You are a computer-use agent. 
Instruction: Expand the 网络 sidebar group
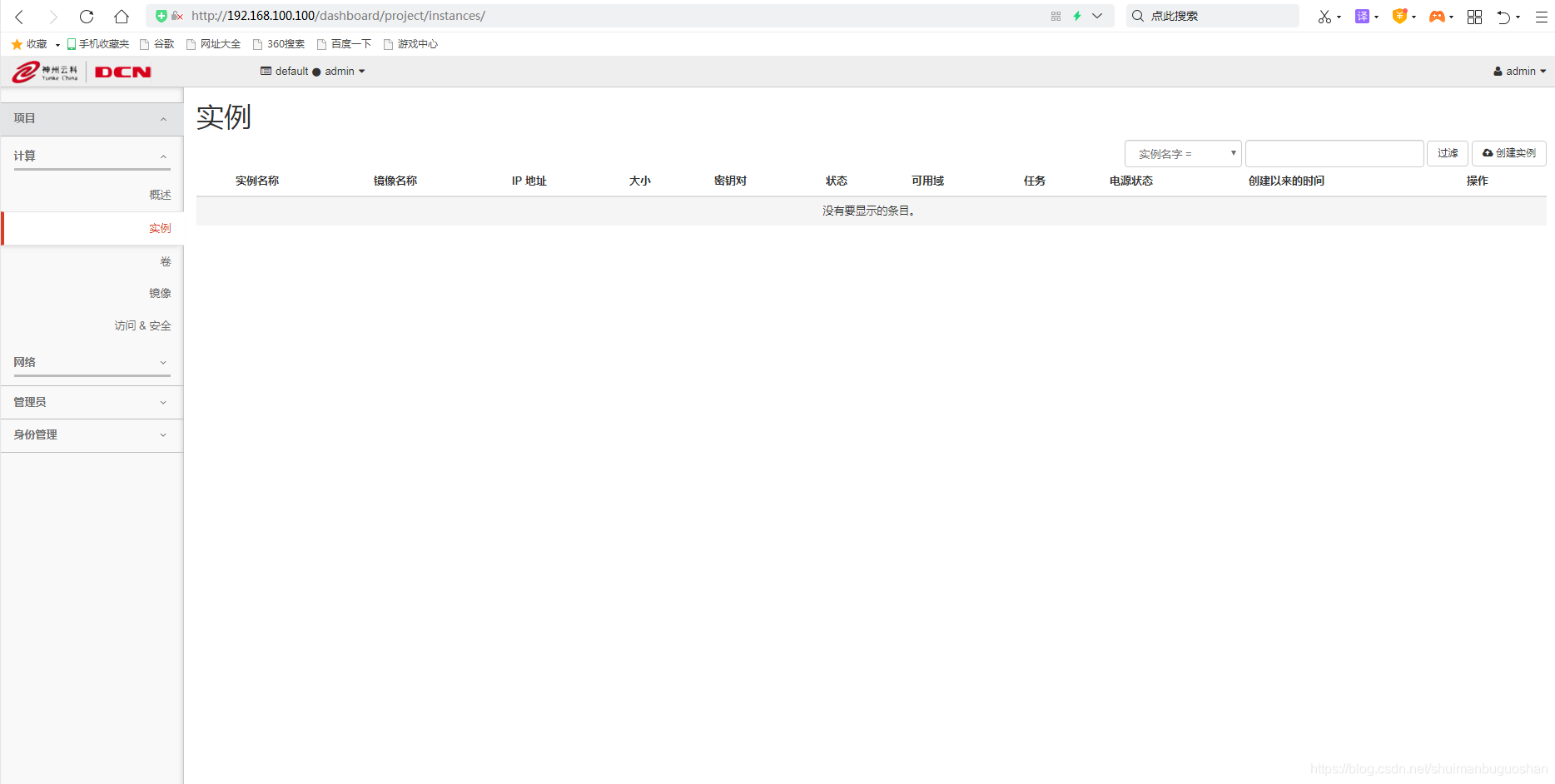92,363
